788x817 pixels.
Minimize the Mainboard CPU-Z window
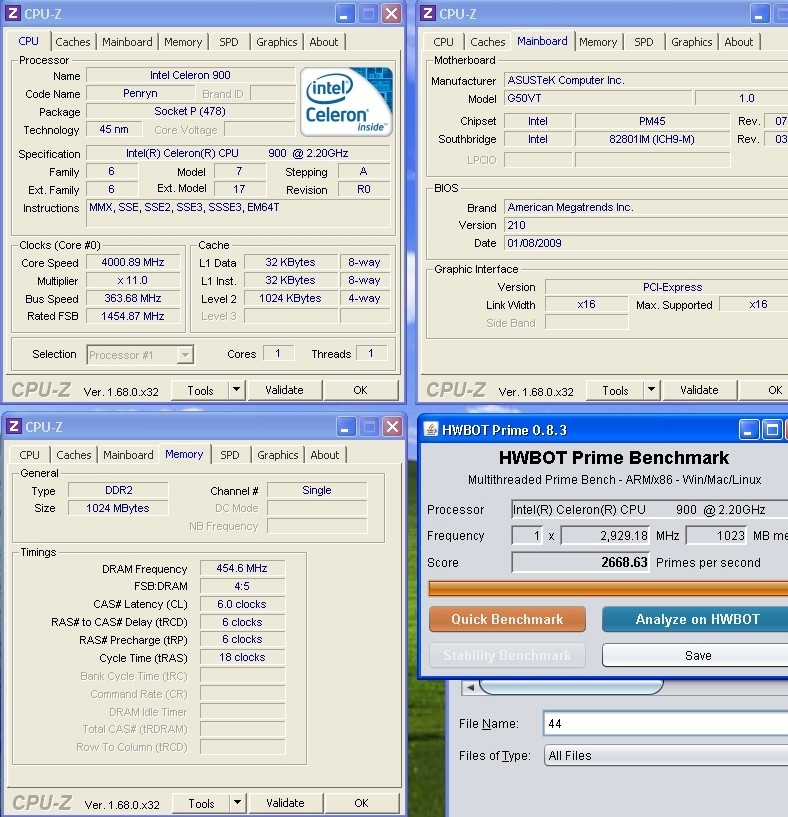click(760, 14)
